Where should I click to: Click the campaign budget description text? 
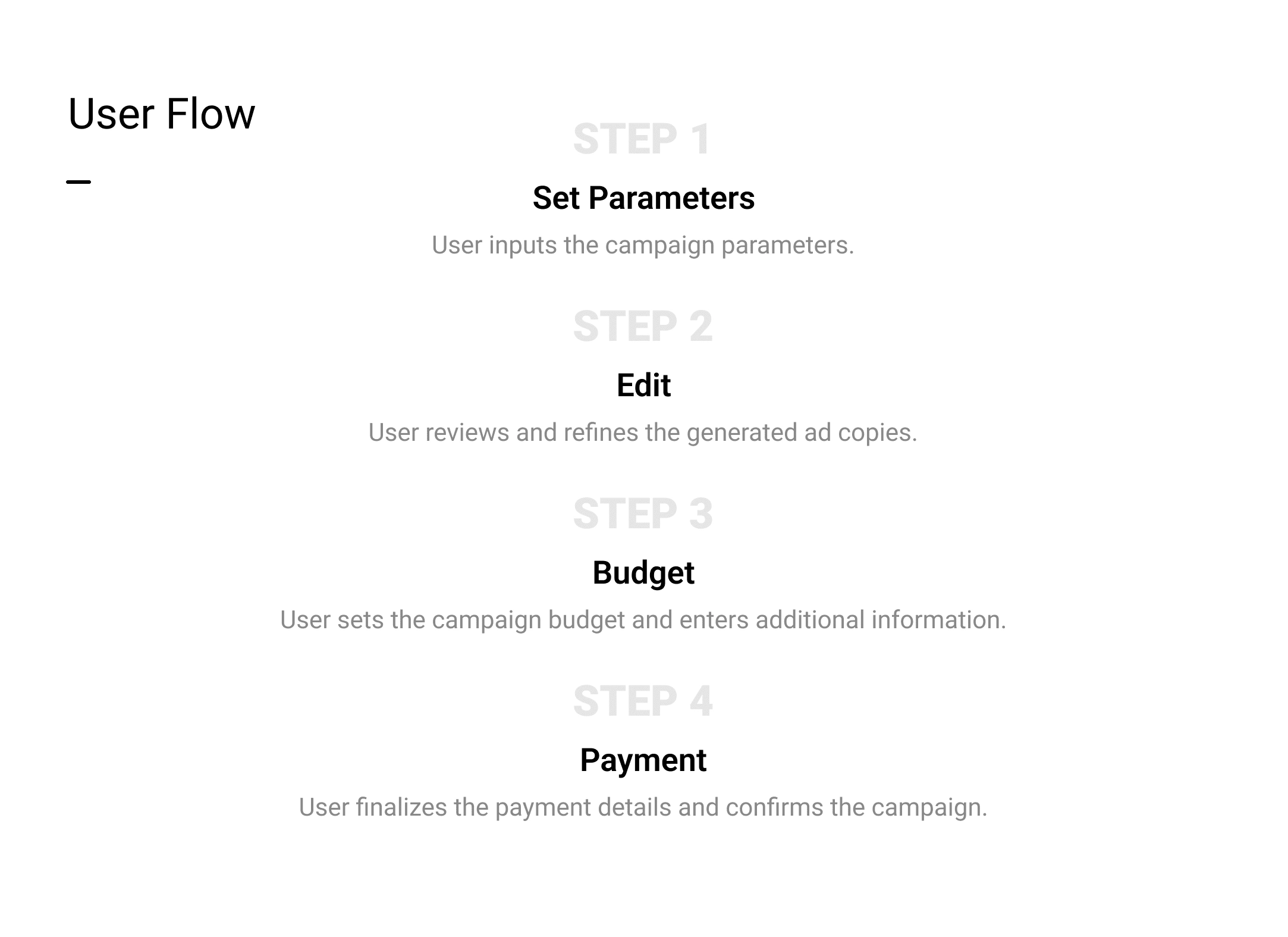[643, 620]
